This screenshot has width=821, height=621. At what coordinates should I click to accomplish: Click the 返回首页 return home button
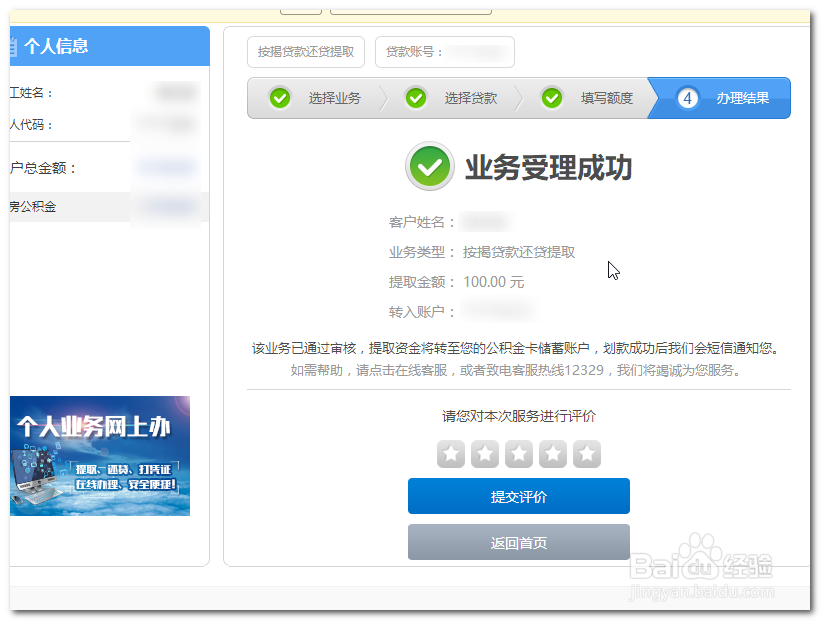[519, 542]
